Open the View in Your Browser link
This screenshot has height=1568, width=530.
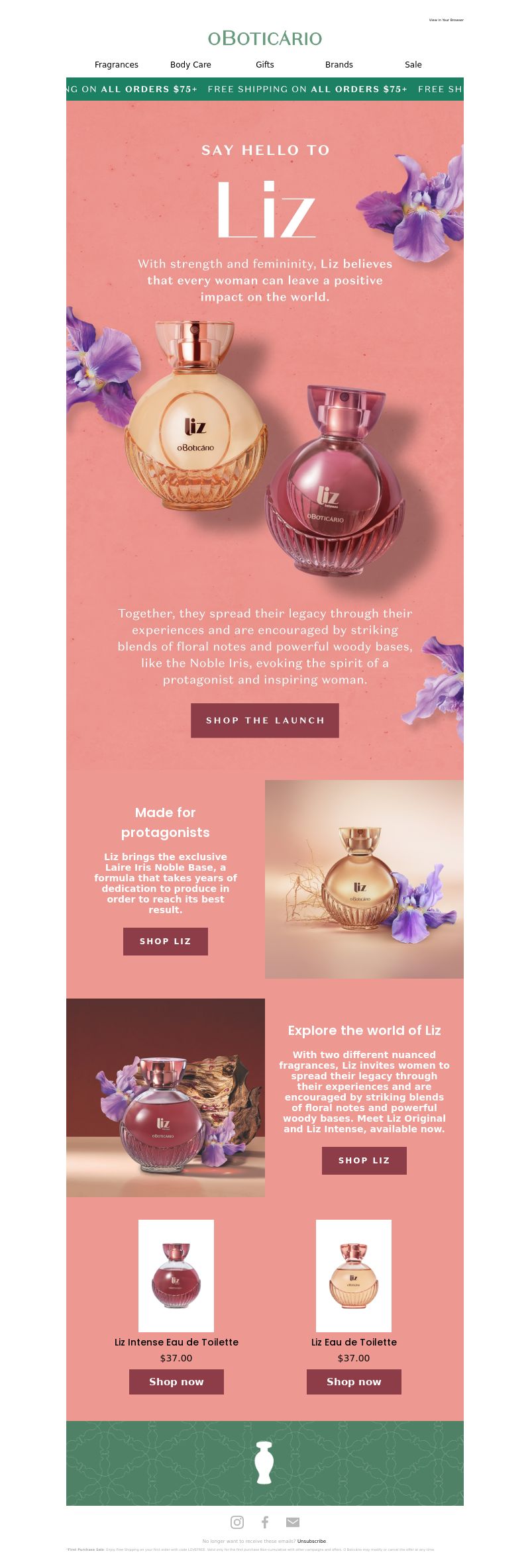447,20
